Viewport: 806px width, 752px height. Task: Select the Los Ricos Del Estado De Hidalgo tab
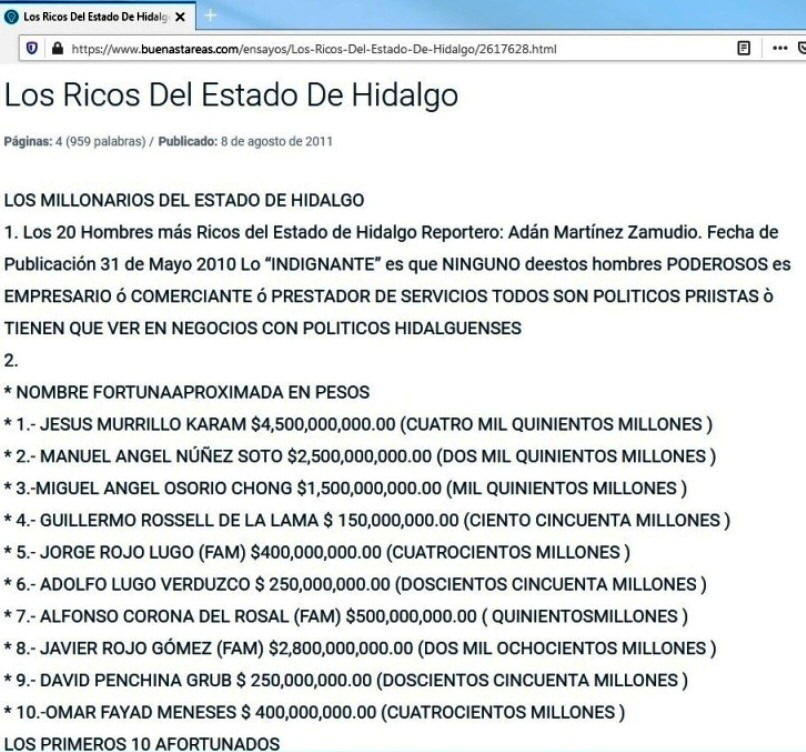[x=98, y=16]
